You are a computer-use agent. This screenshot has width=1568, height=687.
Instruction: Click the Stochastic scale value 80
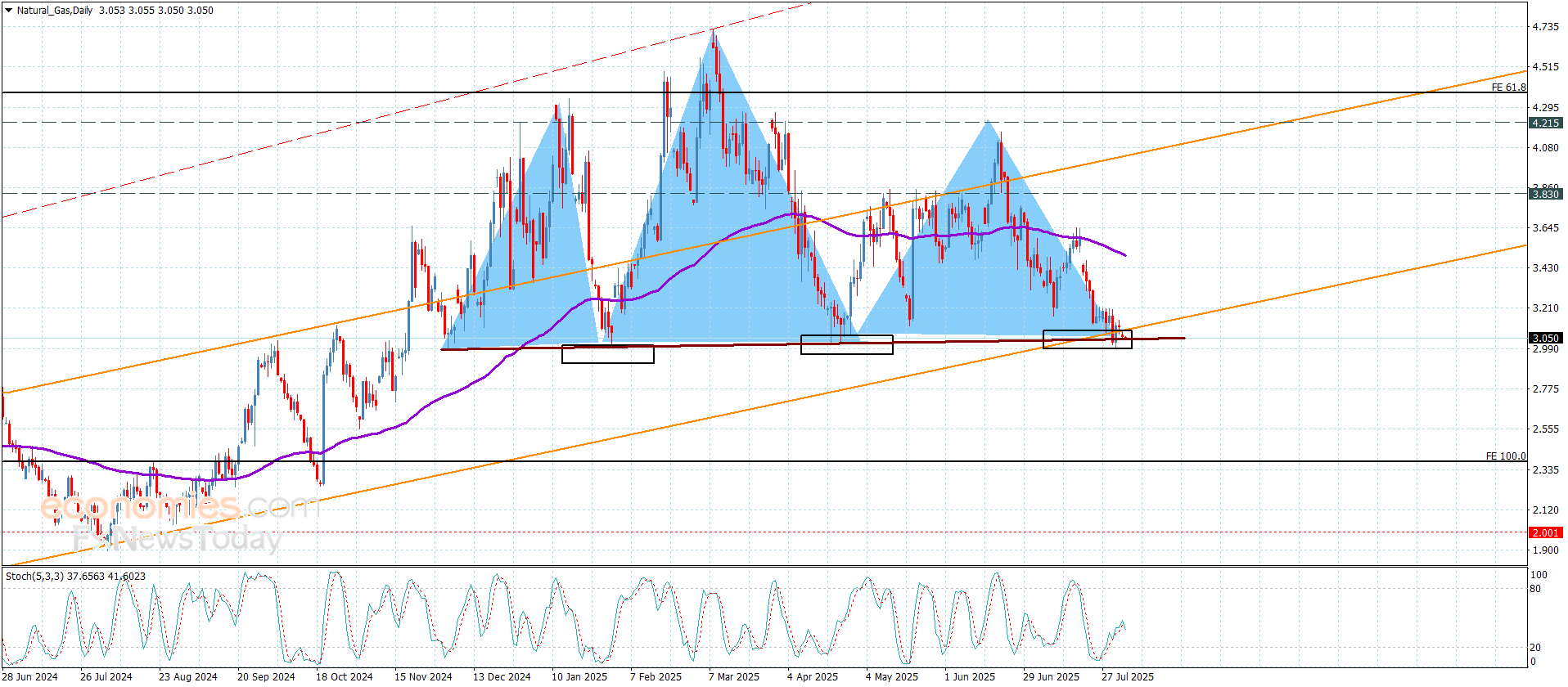click(x=1535, y=589)
